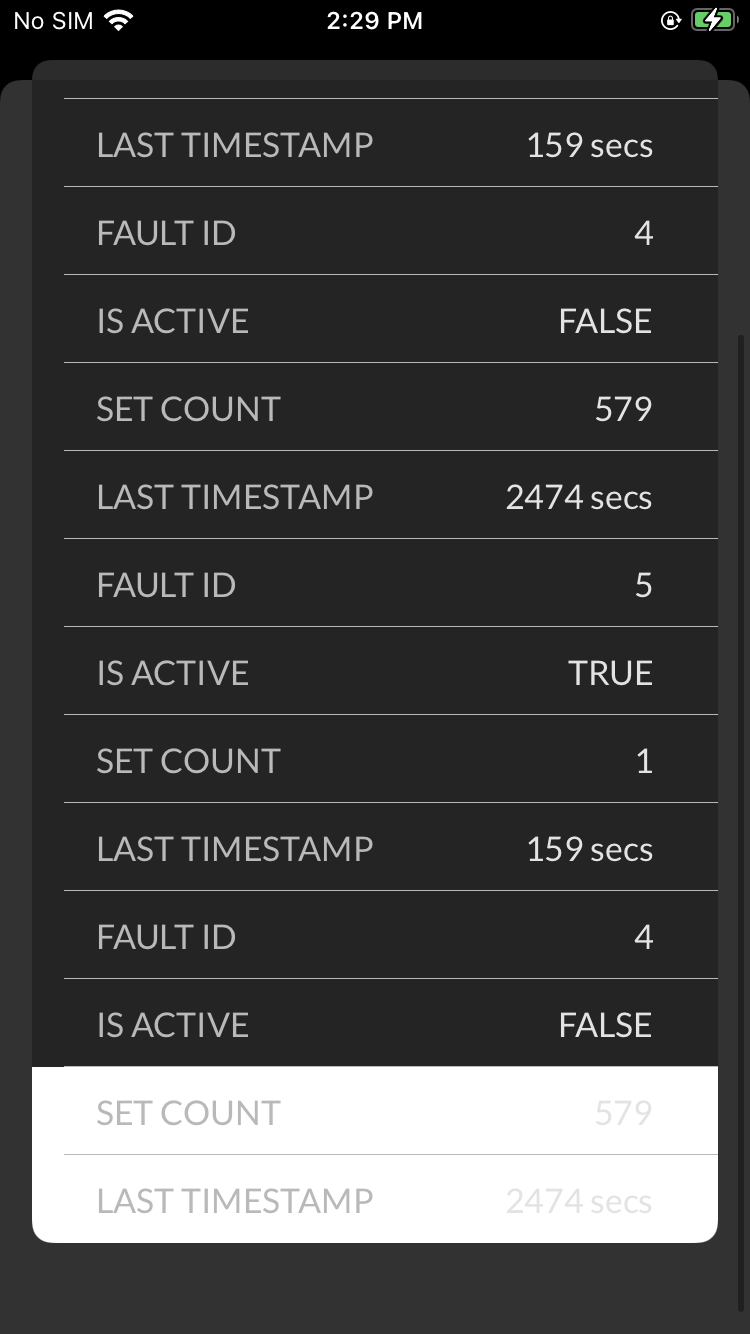Image resolution: width=750 pixels, height=1334 pixels.
Task: Tap the dark LAST TIMESTAMP 2474 secs row
Action: pyautogui.click(x=391, y=495)
